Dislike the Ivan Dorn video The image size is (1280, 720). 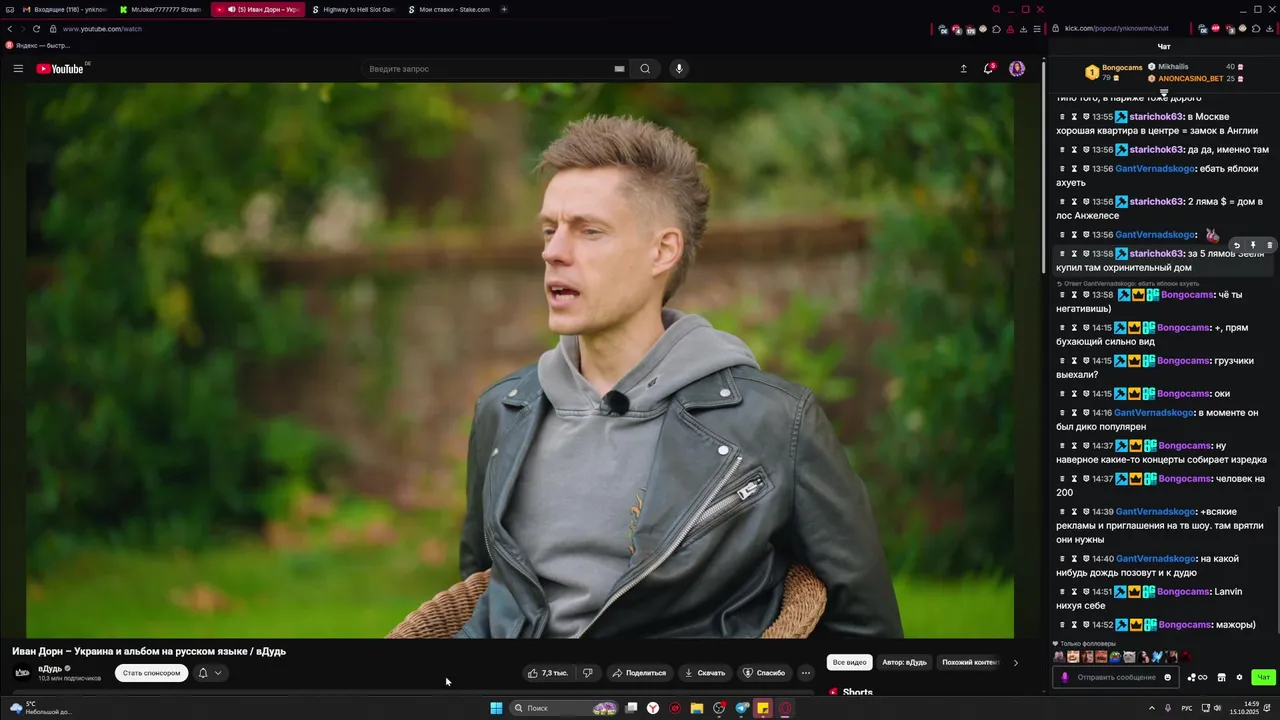(588, 673)
